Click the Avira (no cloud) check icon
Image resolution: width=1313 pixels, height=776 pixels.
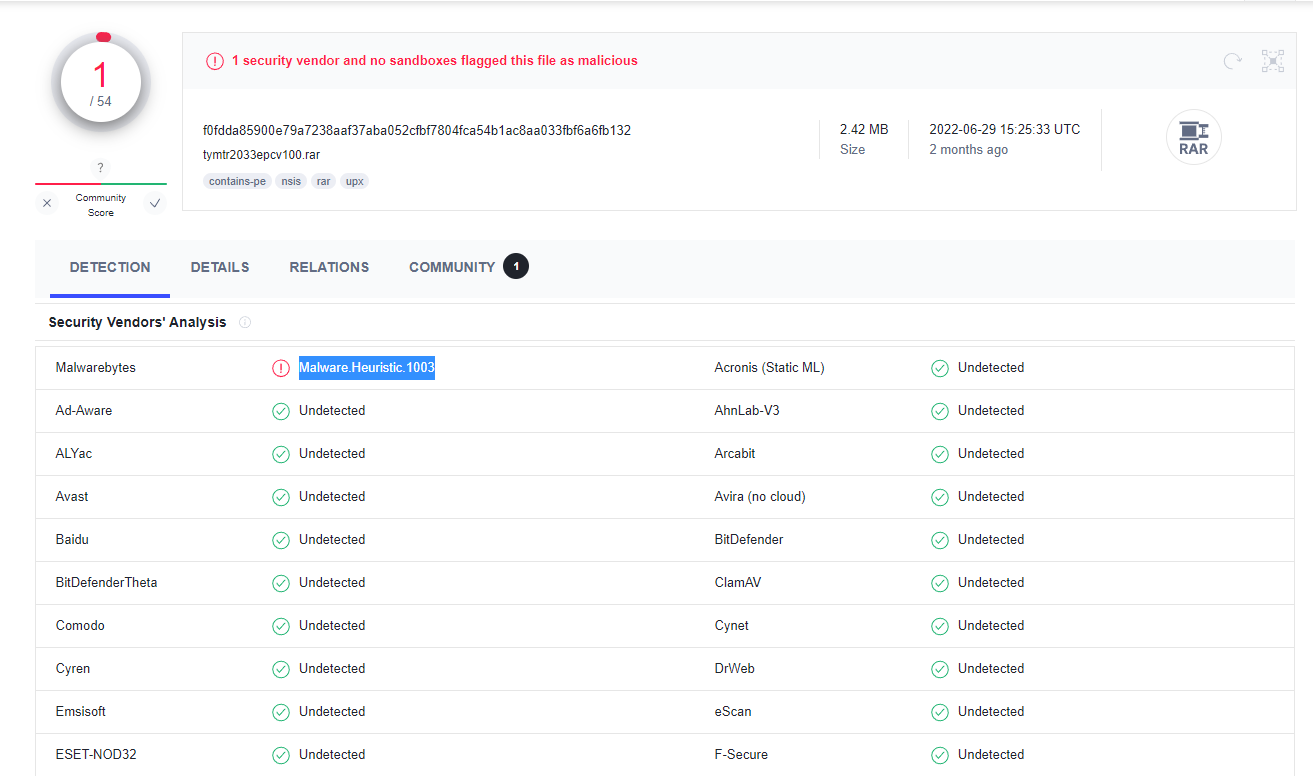click(940, 497)
